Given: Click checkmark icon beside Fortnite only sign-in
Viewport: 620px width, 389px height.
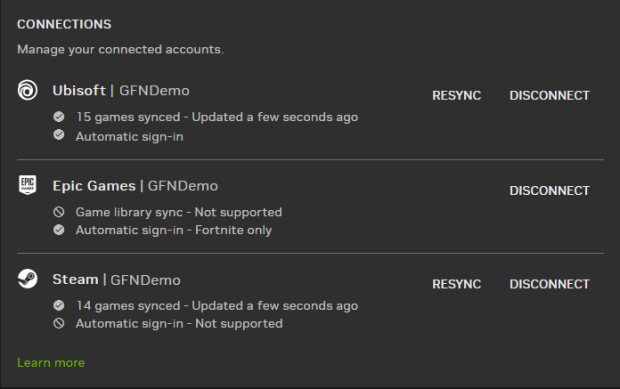Looking at the screenshot, I should point(59,230).
